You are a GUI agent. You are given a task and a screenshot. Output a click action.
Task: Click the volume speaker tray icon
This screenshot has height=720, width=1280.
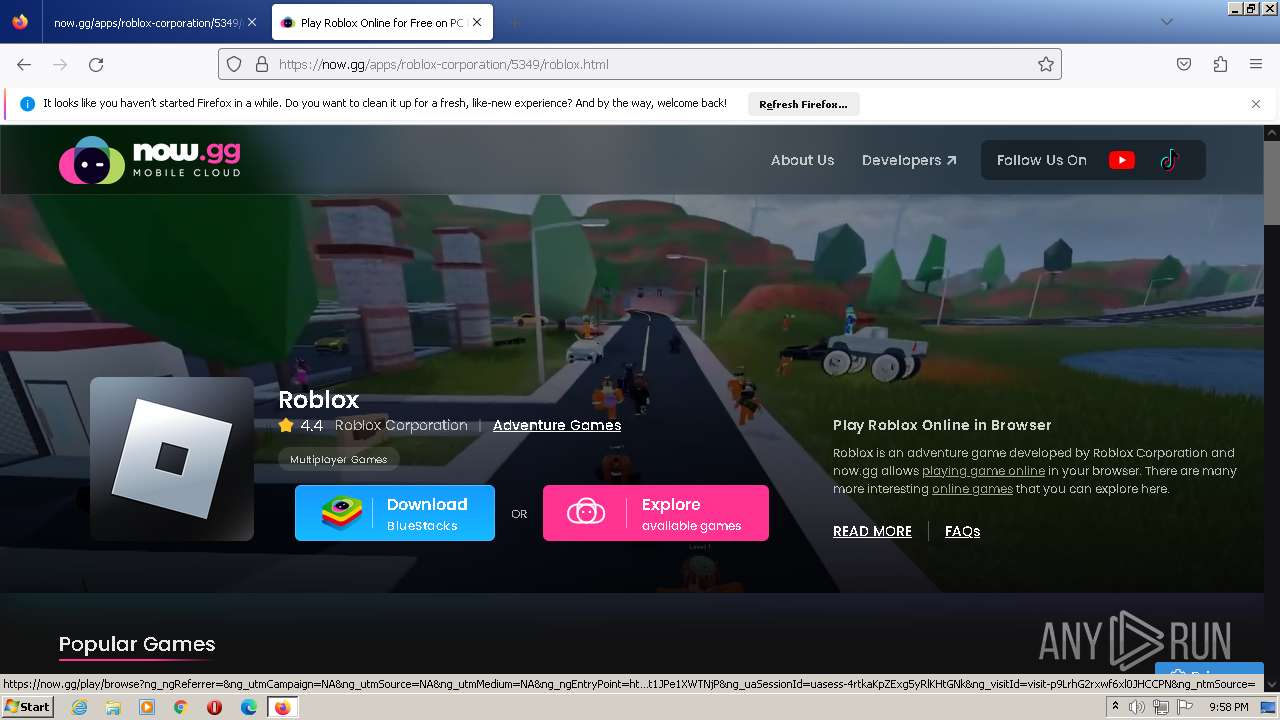click(x=1137, y=707)
